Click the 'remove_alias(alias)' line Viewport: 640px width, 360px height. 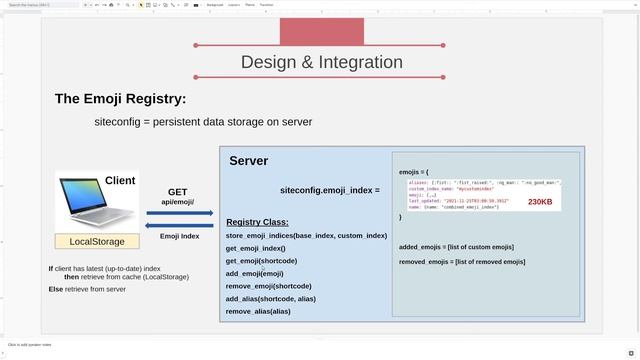(x=258, y=311)
